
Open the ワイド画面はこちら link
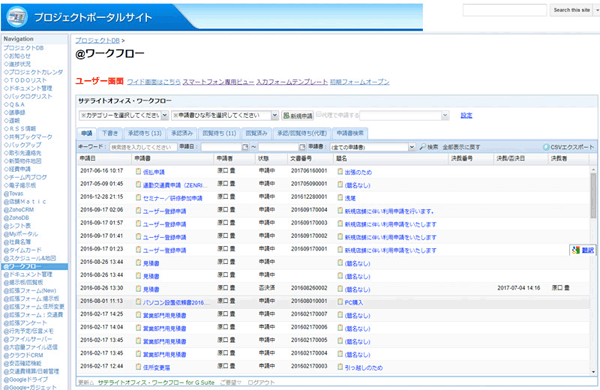(153, 82)
